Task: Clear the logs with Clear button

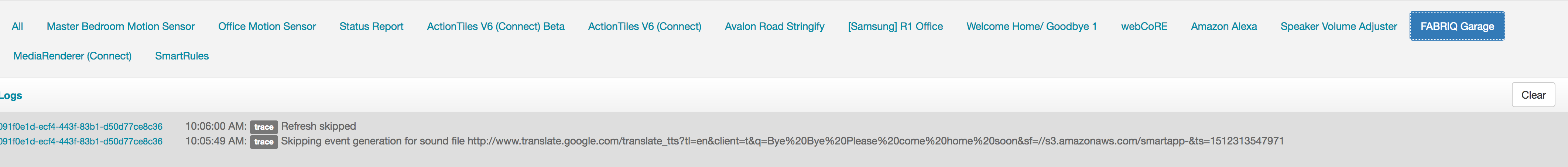Action: coord(1533,95)
